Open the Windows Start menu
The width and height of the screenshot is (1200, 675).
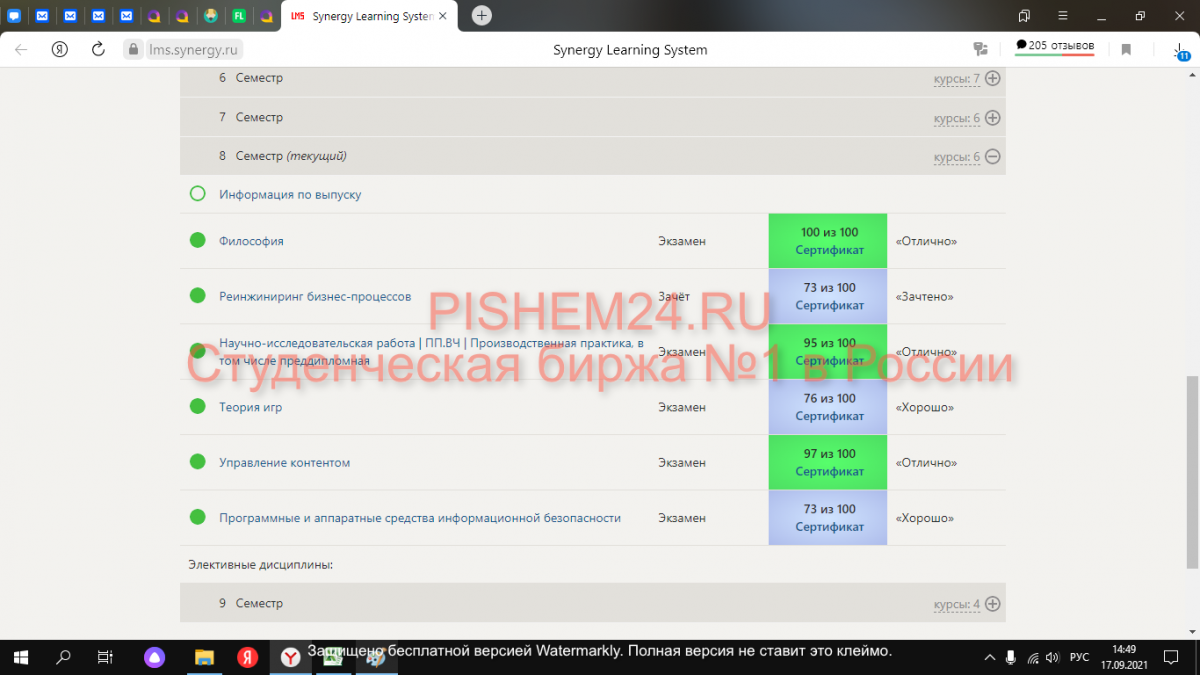tap(20, 657)
